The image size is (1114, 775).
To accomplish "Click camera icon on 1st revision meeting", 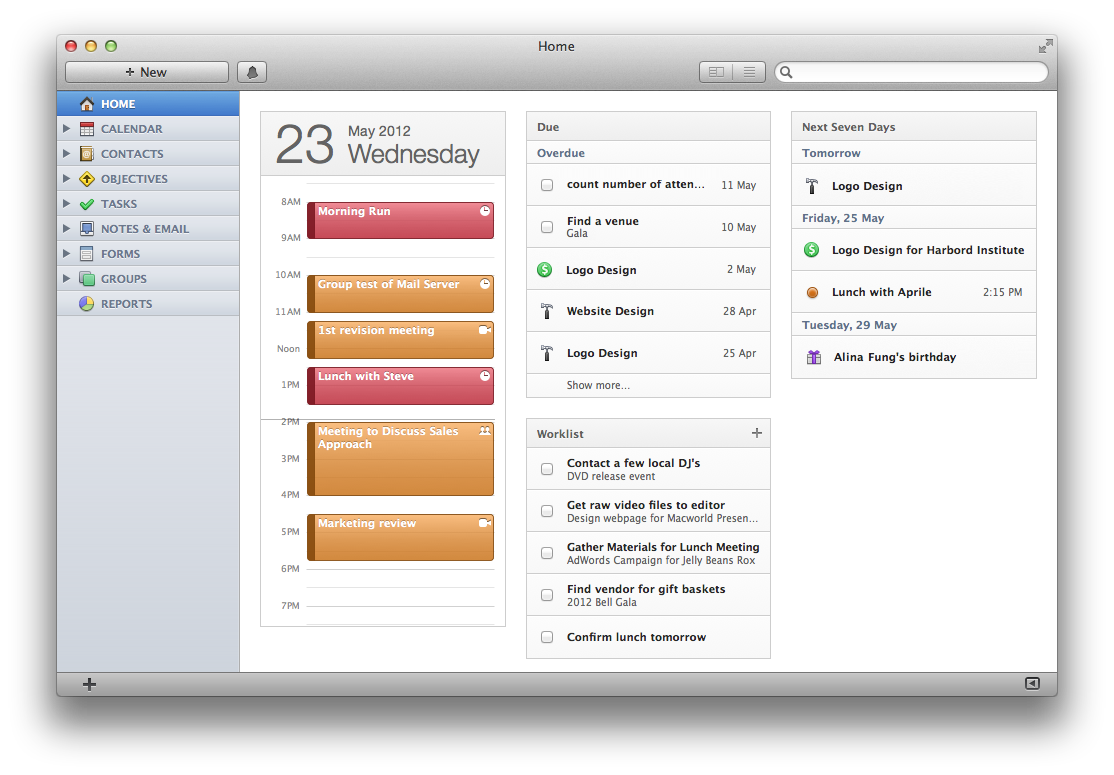I will coord(485,330).
